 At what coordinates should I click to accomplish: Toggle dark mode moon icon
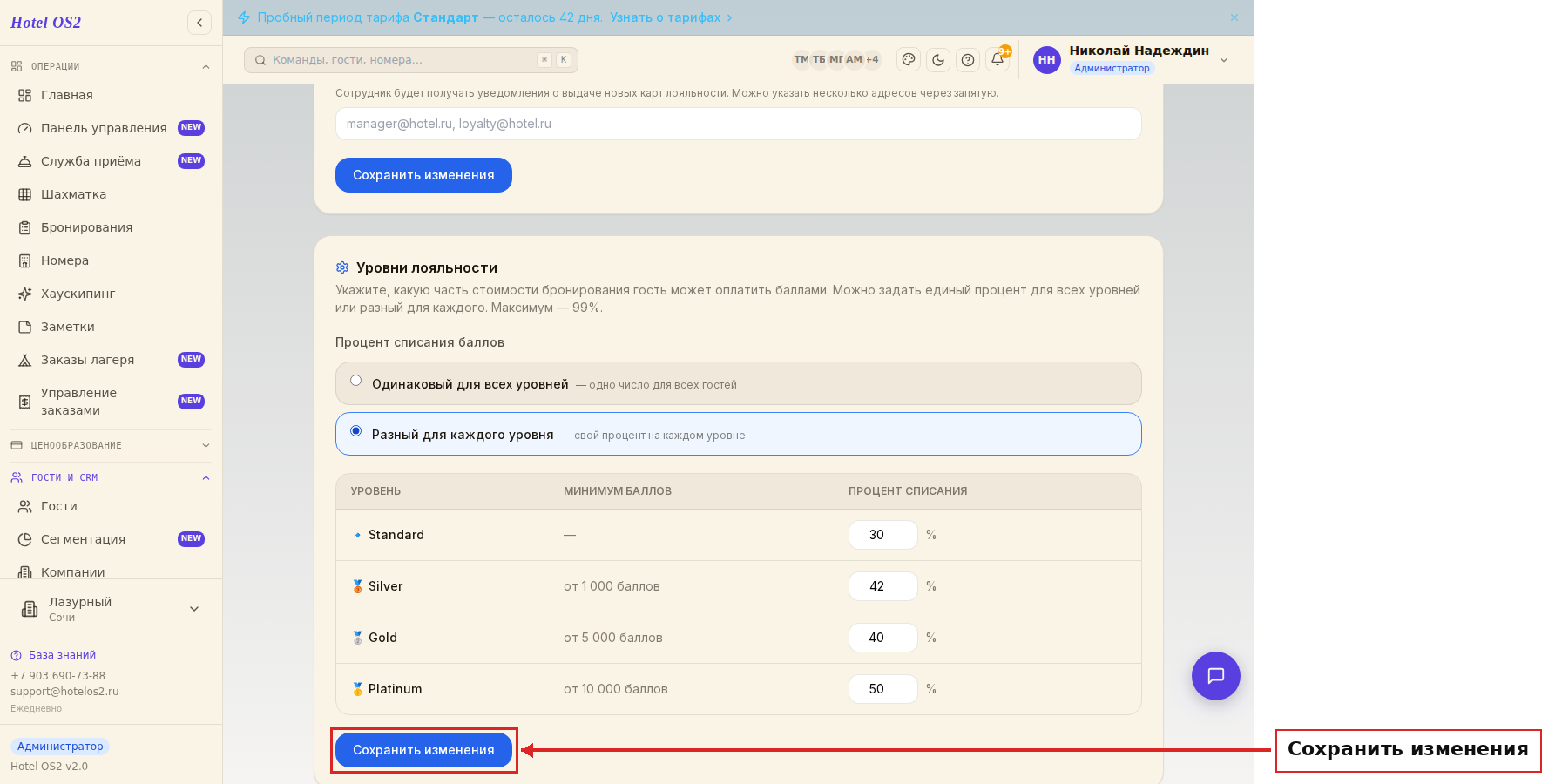938,60
